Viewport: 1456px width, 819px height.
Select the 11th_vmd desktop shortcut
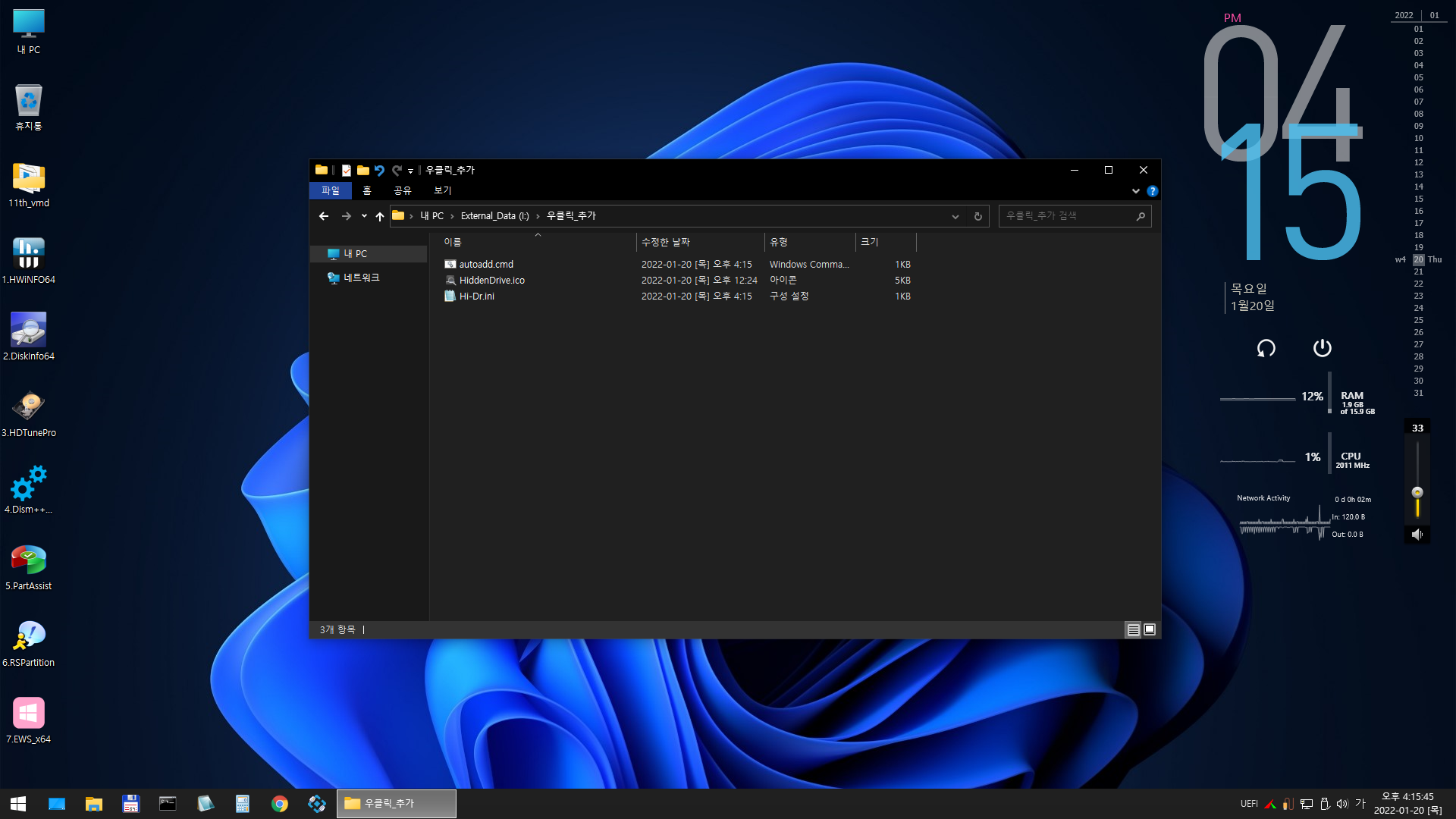pos(29,184)
